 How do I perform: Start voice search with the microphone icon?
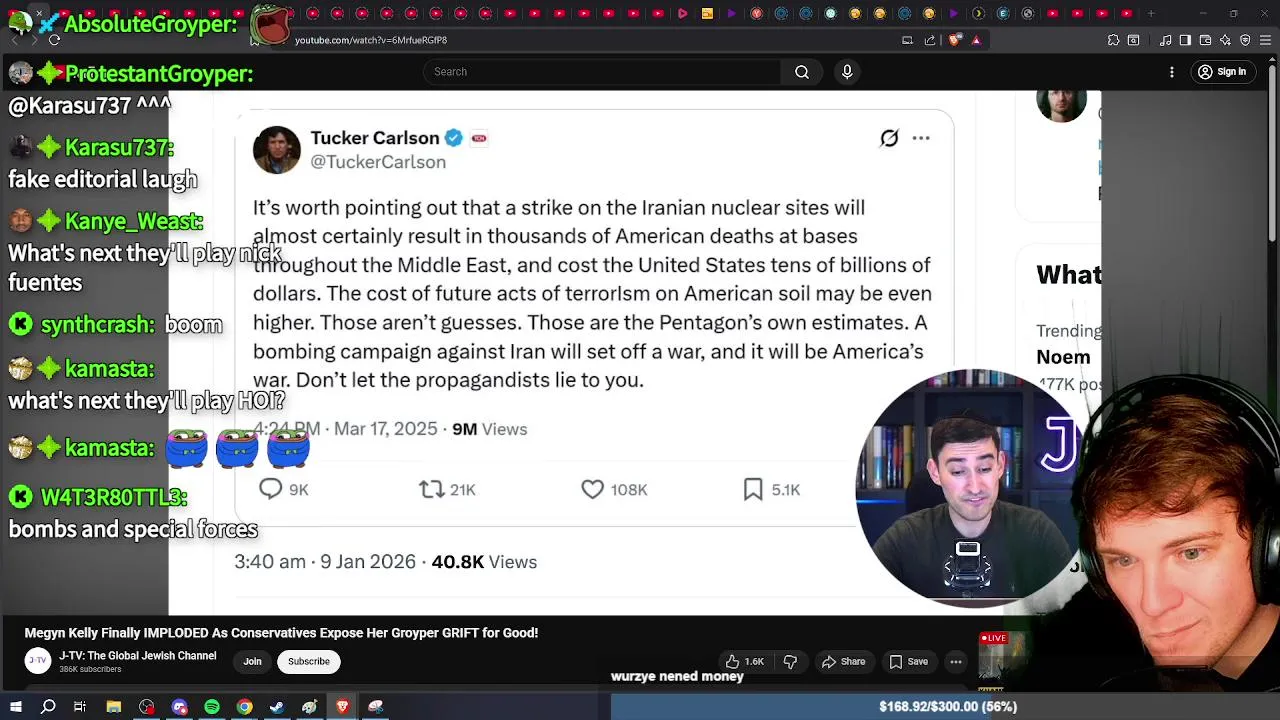(x=847, y=72)
